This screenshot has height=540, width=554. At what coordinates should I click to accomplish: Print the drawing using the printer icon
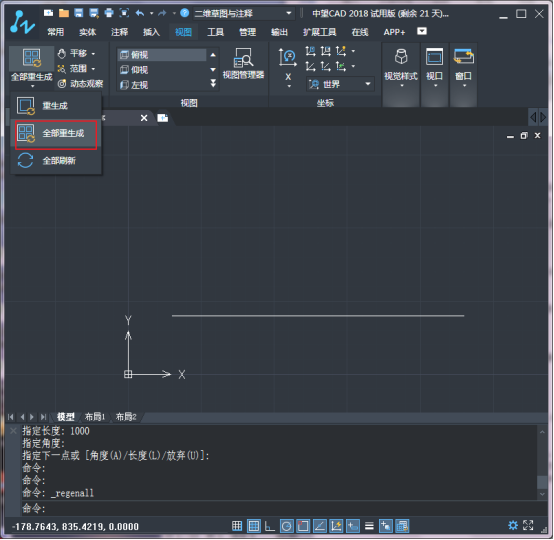pyautogui.click(x=109, y=13)
